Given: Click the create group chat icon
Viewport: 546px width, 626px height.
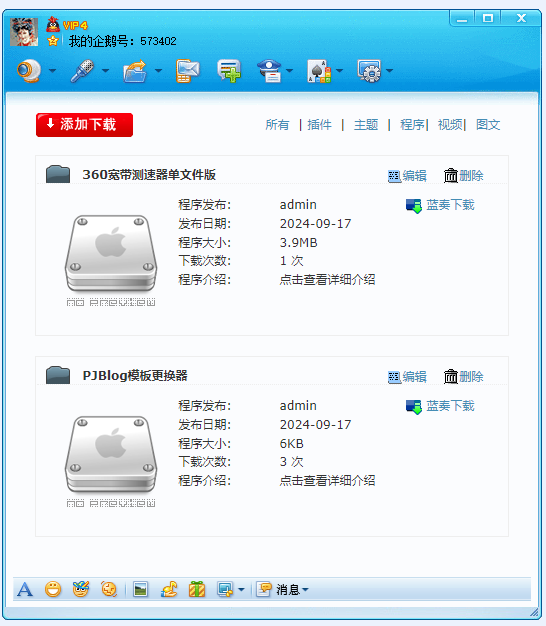Looking at the screenshot, I should 229,71.
